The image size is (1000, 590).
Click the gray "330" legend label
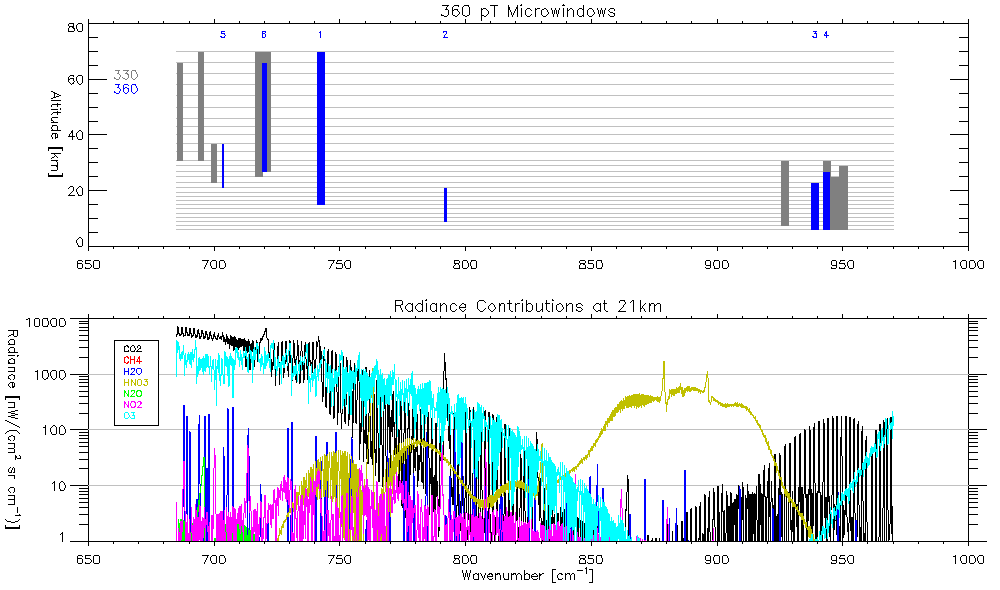pos(125,76)
